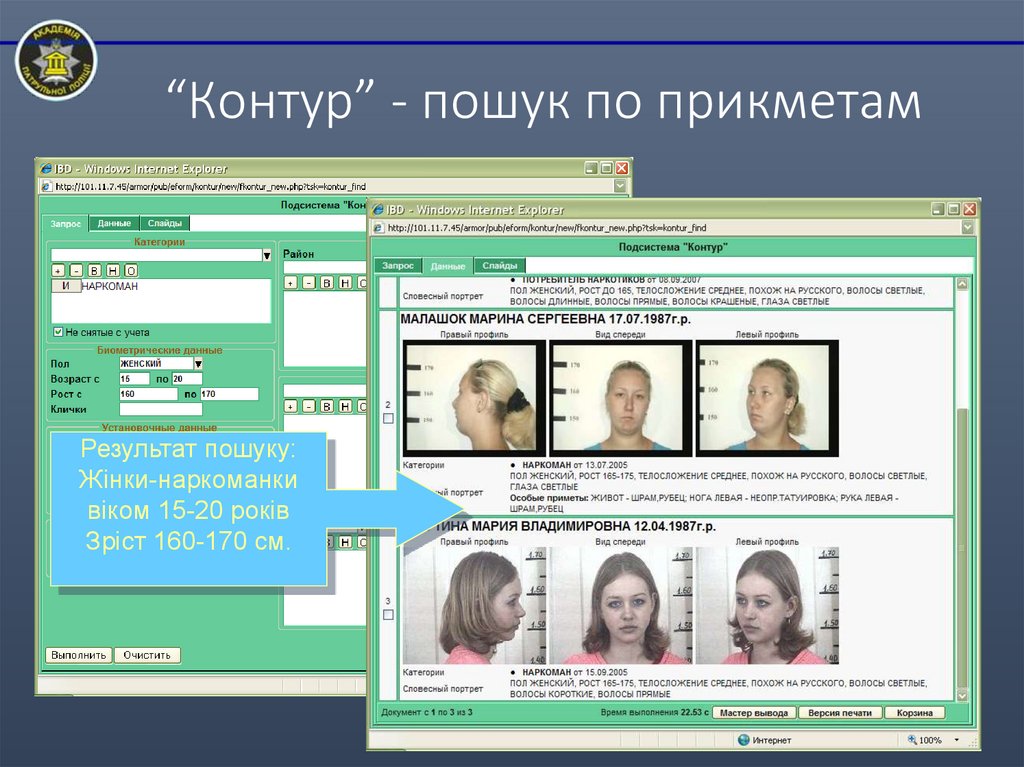
Task: Open the zoom level dropdown arrow beside 100%
Action: pyautogui.click(x=957, y=740)
